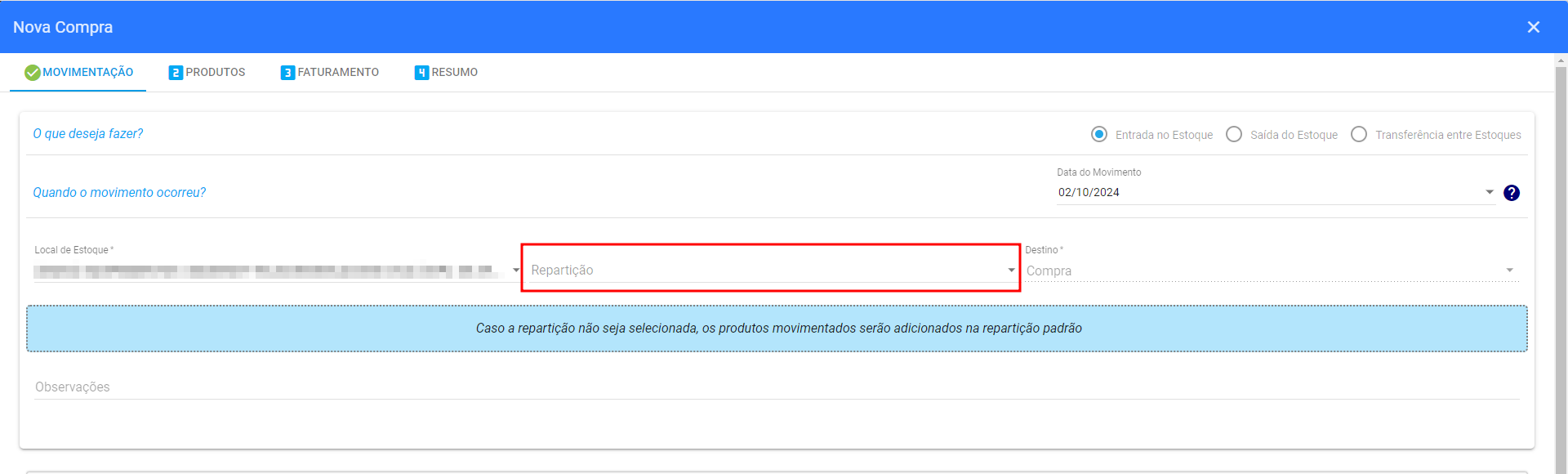Click the vertical scrollbar on the right
Viewport: 1568px width, 474px height.
(1561, 270)
